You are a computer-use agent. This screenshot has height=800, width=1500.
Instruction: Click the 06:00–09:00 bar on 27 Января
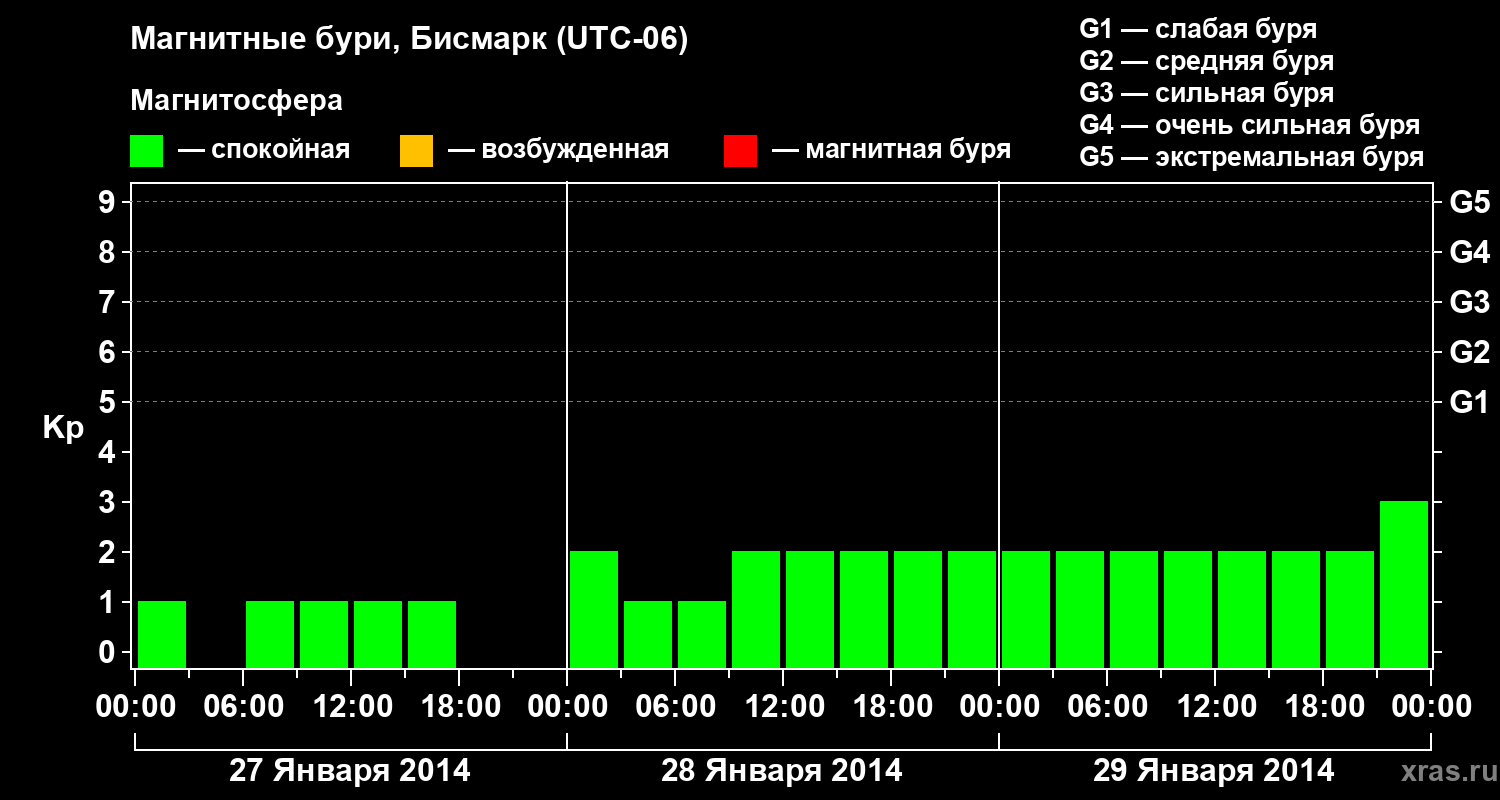270,634
